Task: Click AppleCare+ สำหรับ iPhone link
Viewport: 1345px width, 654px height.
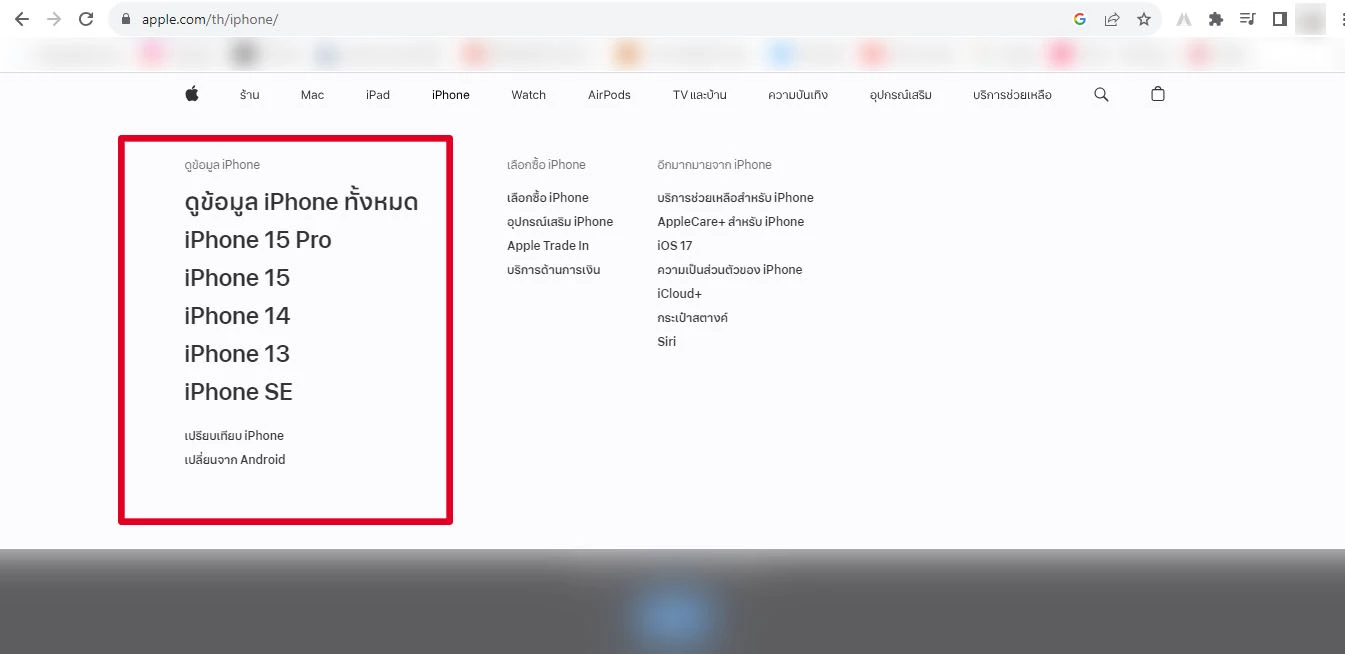Action: (x=731, y=222)
